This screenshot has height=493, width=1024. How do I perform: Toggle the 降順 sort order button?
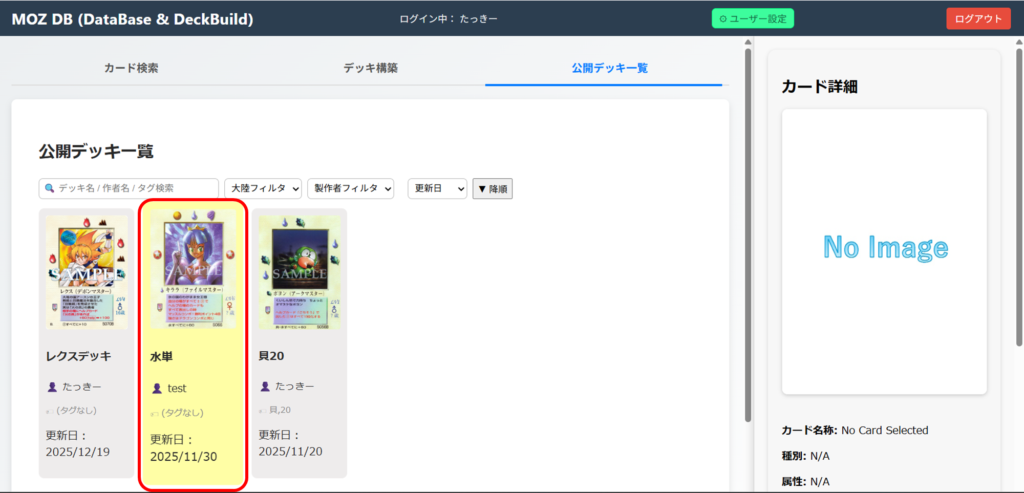tap(492, 189)
